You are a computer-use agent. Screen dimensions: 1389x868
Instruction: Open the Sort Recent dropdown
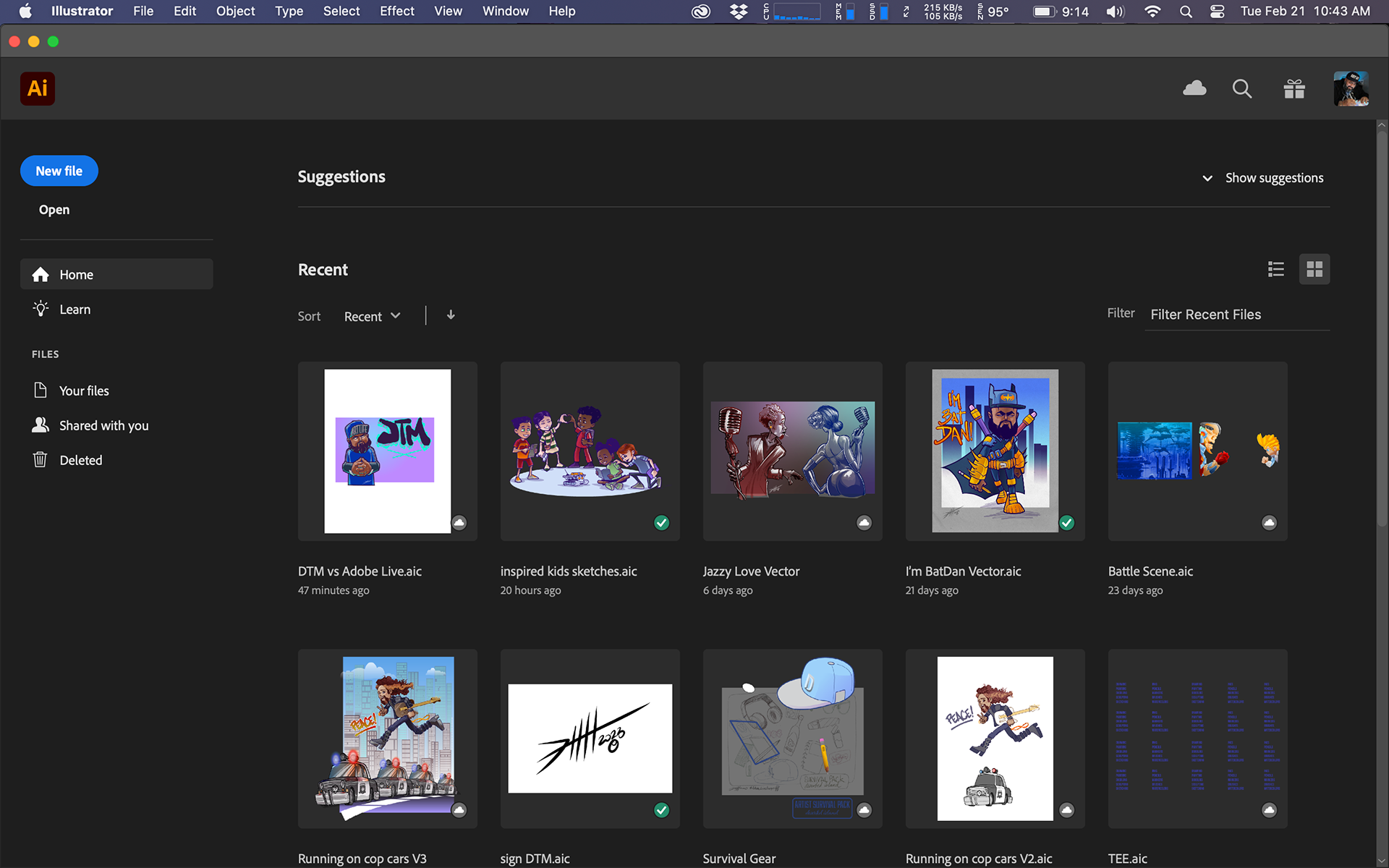tap(372, 316)
